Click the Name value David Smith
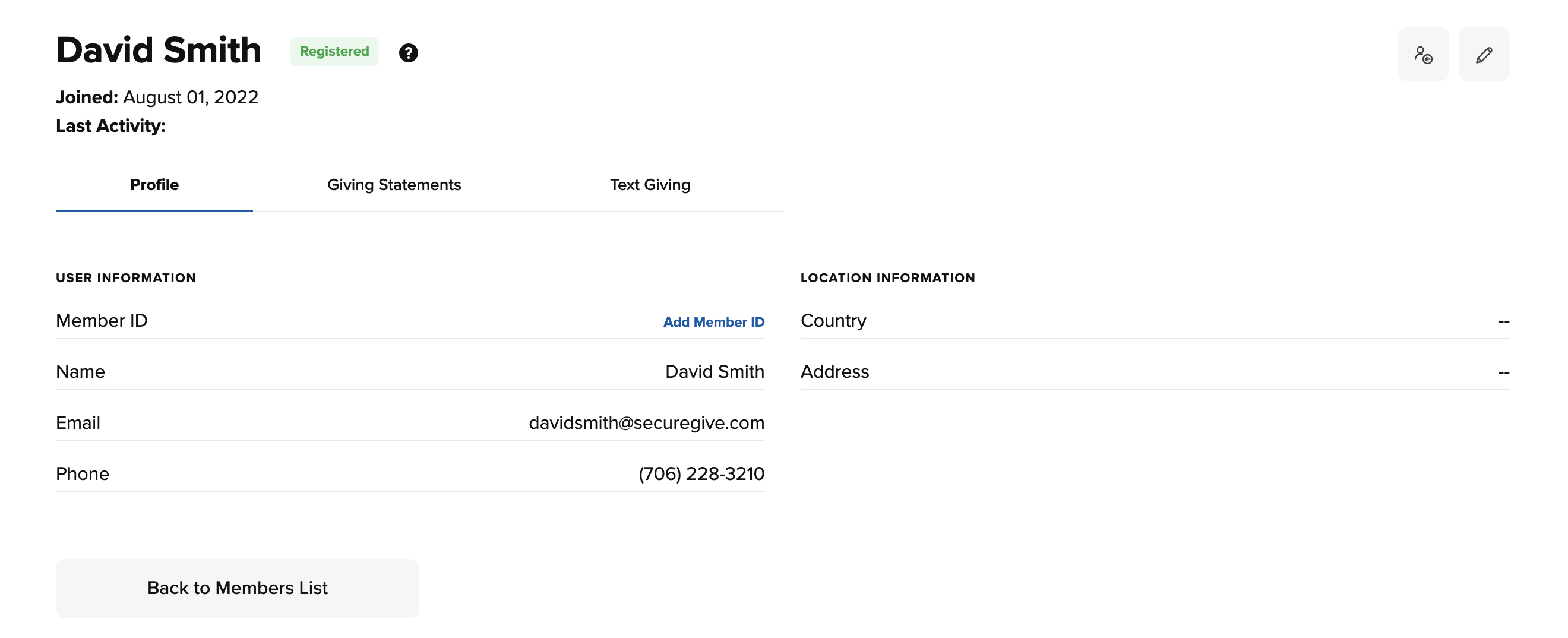The height and width of the screenshot is (638, 1568). (x=715, y=371)
